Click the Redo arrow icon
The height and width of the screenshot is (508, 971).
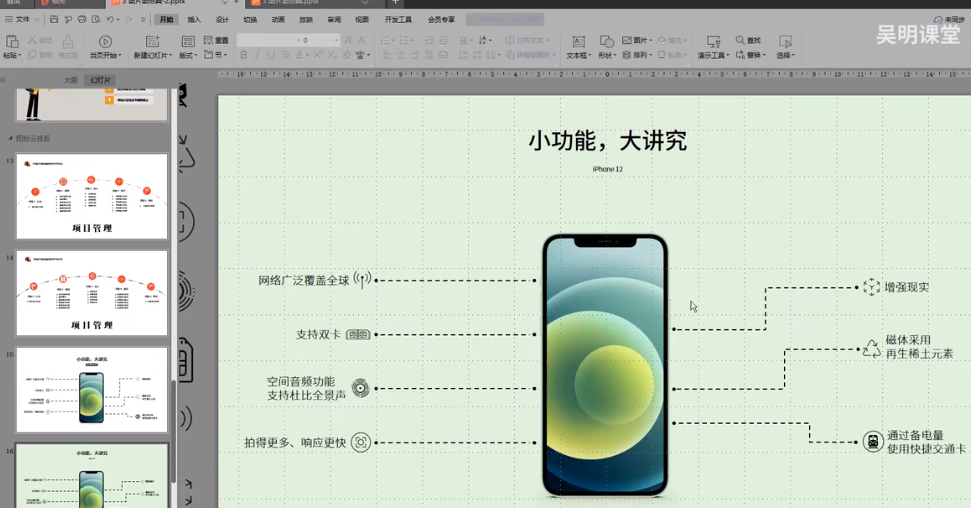tap(129, 19)
